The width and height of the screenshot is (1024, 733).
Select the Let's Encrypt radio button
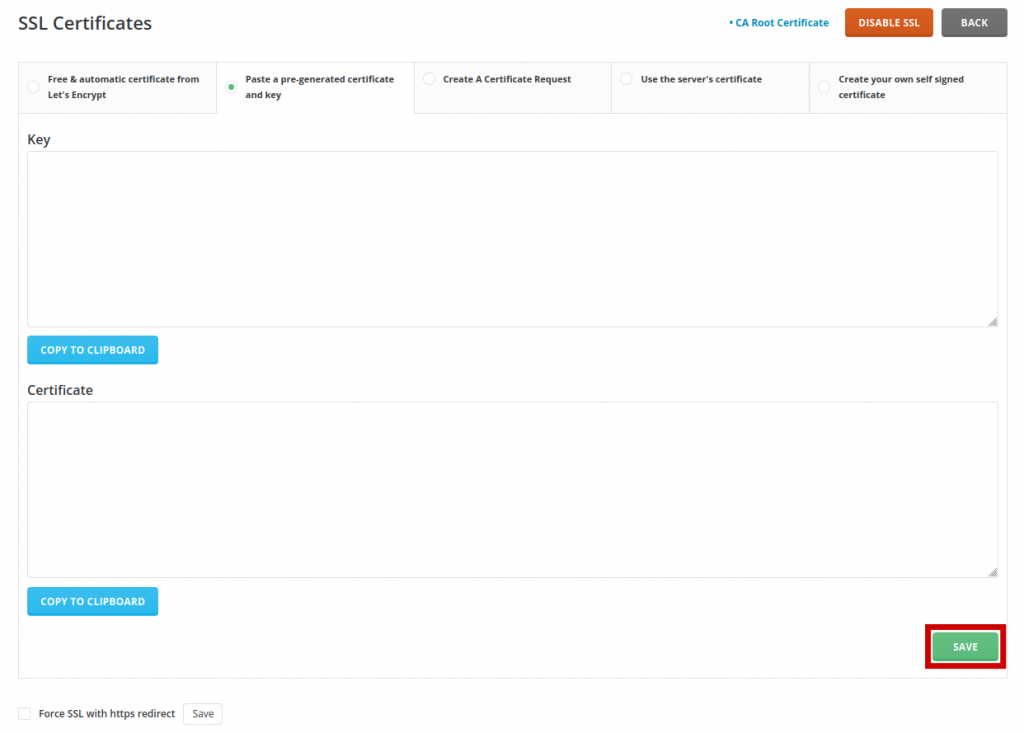click(x=33, y=87)
